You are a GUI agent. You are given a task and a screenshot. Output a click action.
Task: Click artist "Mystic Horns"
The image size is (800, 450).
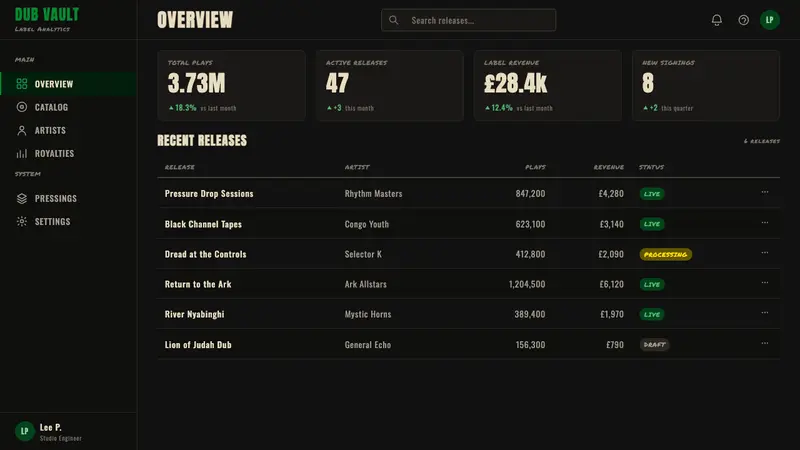point(368,314)
